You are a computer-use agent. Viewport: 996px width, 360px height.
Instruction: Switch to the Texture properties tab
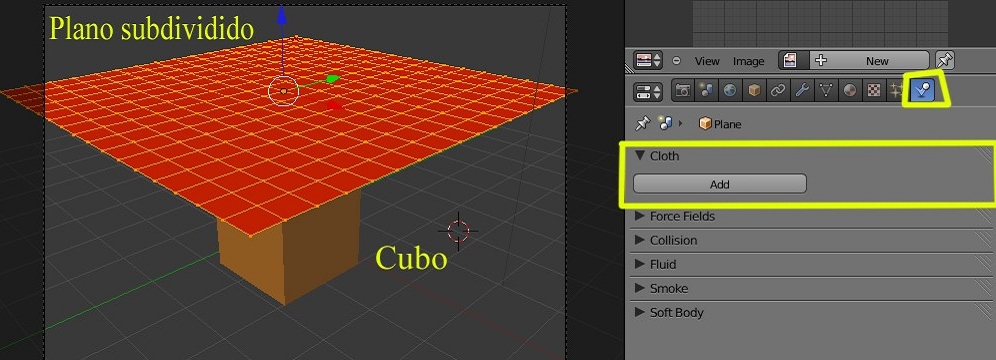[x=873, y=91]
